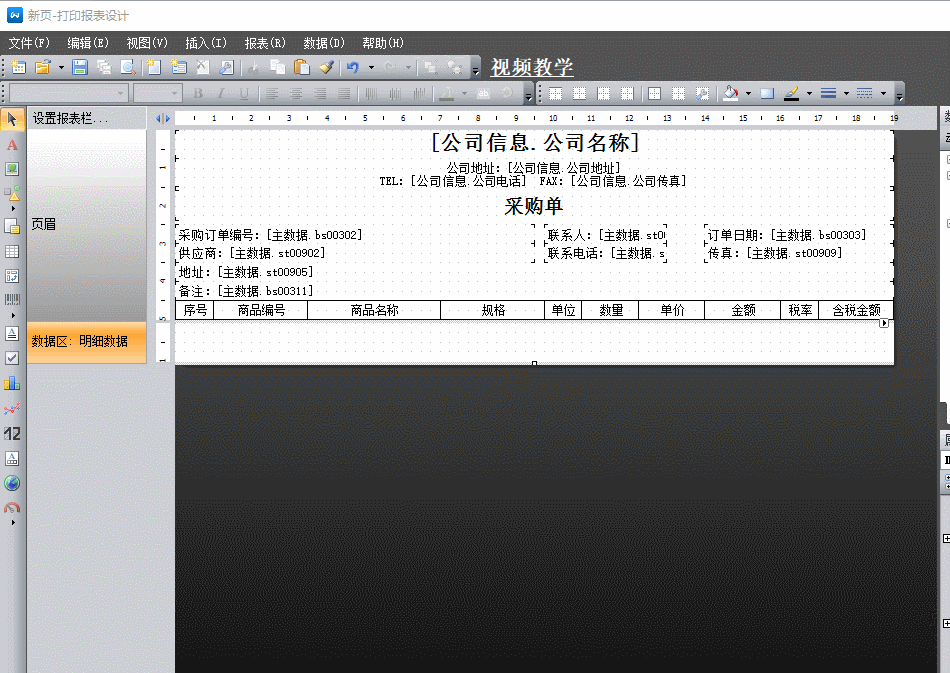Select the text label 'A' tool
The image size is (950, 673).
pos(12,145)
